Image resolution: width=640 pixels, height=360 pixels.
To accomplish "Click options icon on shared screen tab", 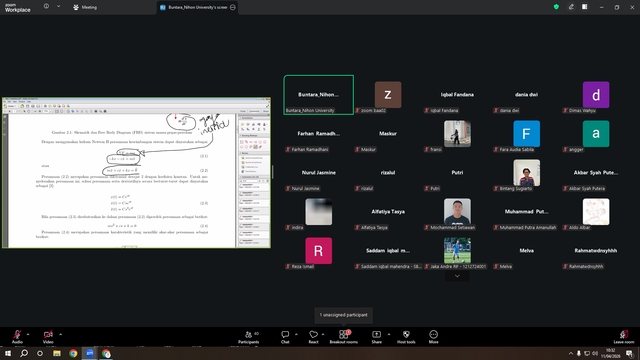I will tap(233, 7).
